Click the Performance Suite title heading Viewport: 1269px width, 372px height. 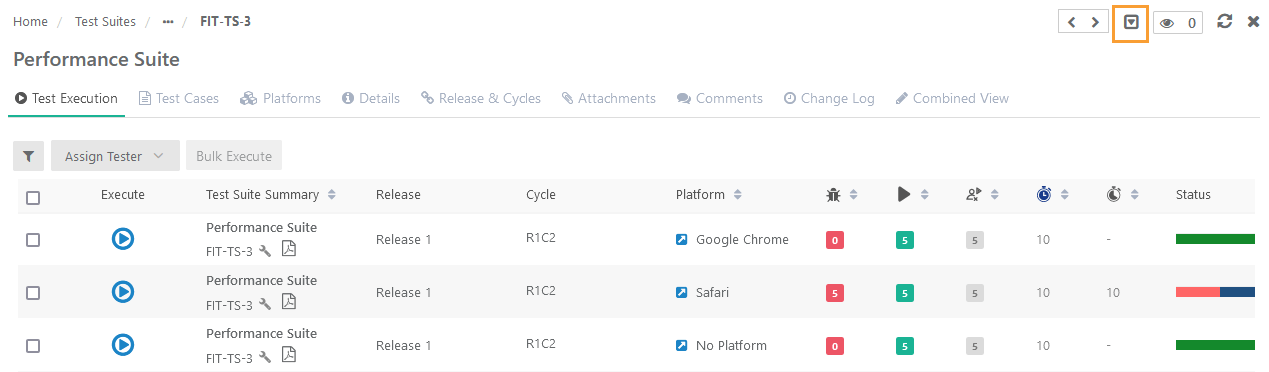point(96,59)
